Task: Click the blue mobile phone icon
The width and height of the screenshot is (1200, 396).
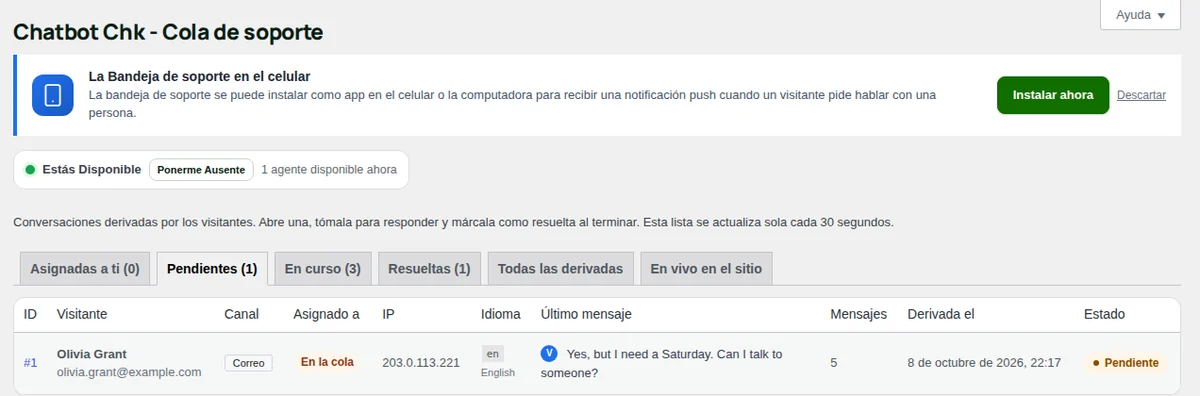Action: (x=53, y=96)
